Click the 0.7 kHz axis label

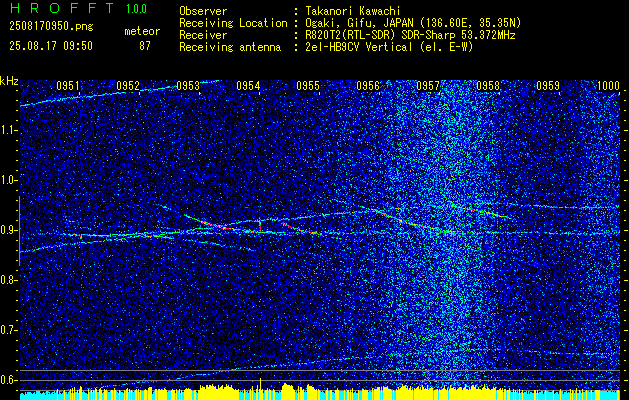[7, 330]
